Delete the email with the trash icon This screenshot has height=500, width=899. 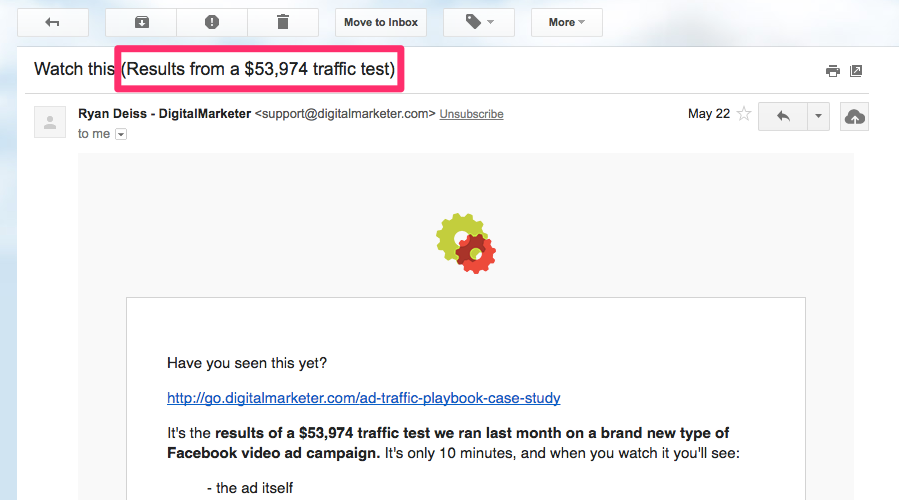(x=283, y=22)
